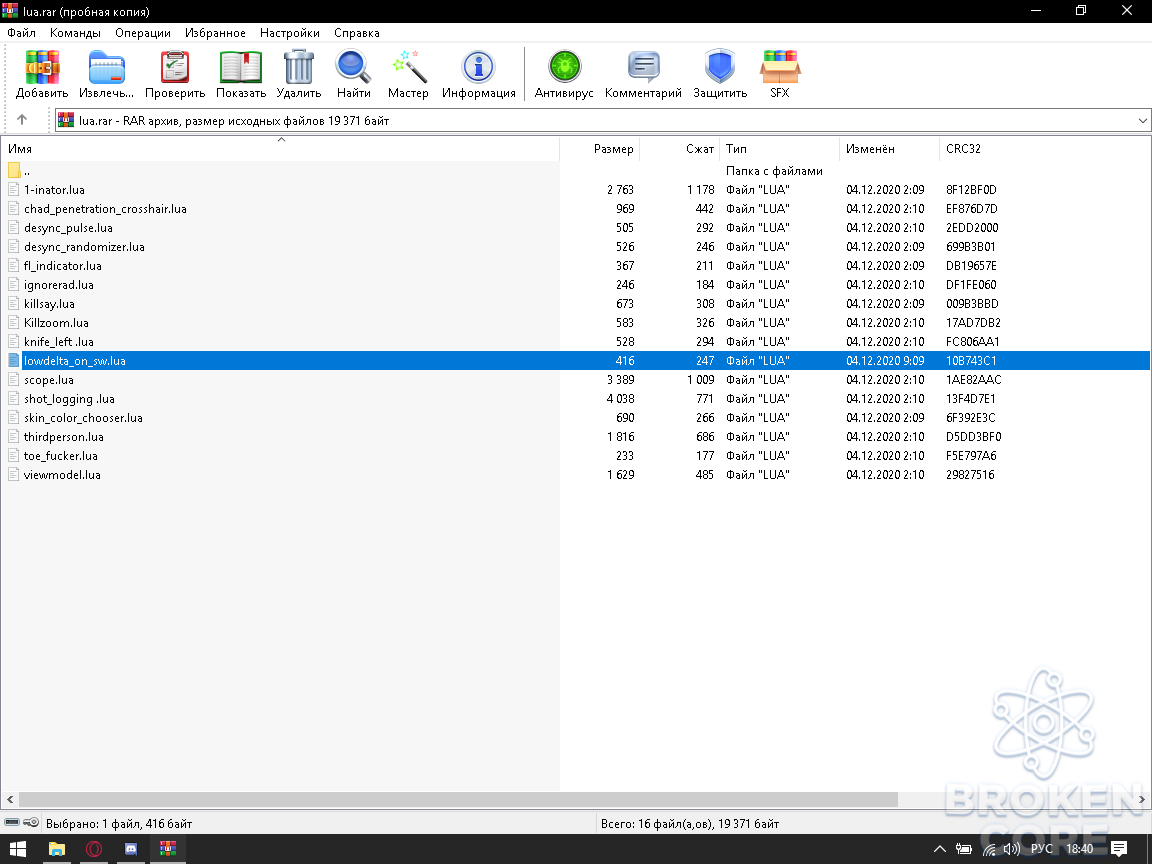Viewport: 1152px width, 864px height.
Task: Open Discord from the taskbar
Action: pyautogui.click(x=131, y=849)
